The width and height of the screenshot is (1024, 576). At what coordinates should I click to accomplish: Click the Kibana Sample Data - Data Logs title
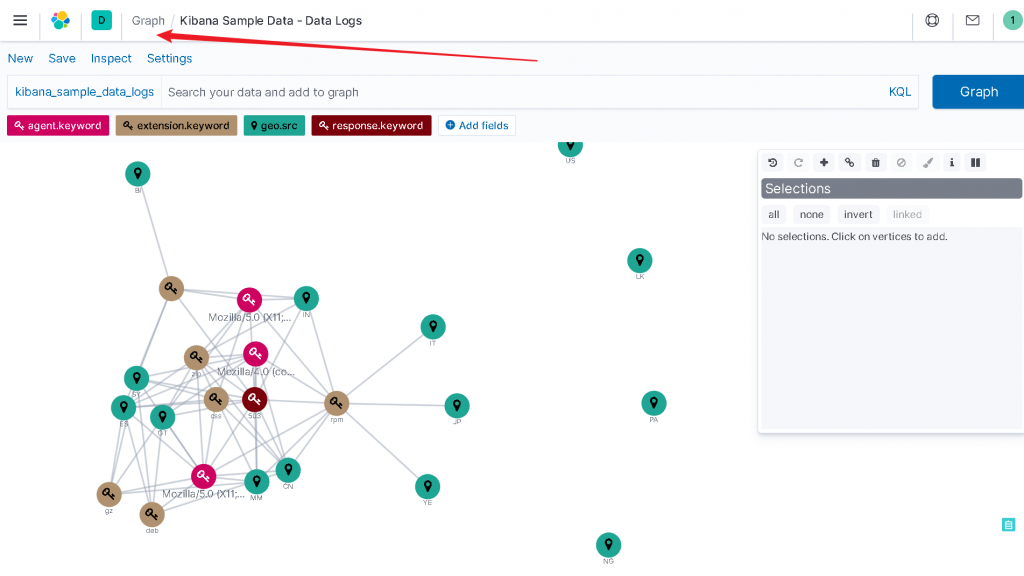270,21
